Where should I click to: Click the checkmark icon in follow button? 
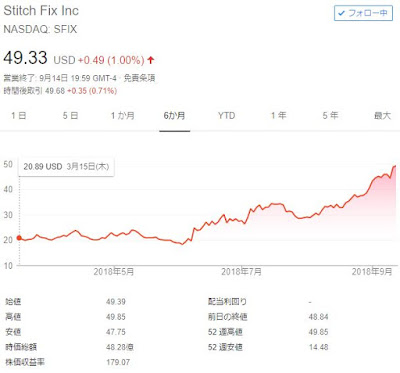(341, 14)
